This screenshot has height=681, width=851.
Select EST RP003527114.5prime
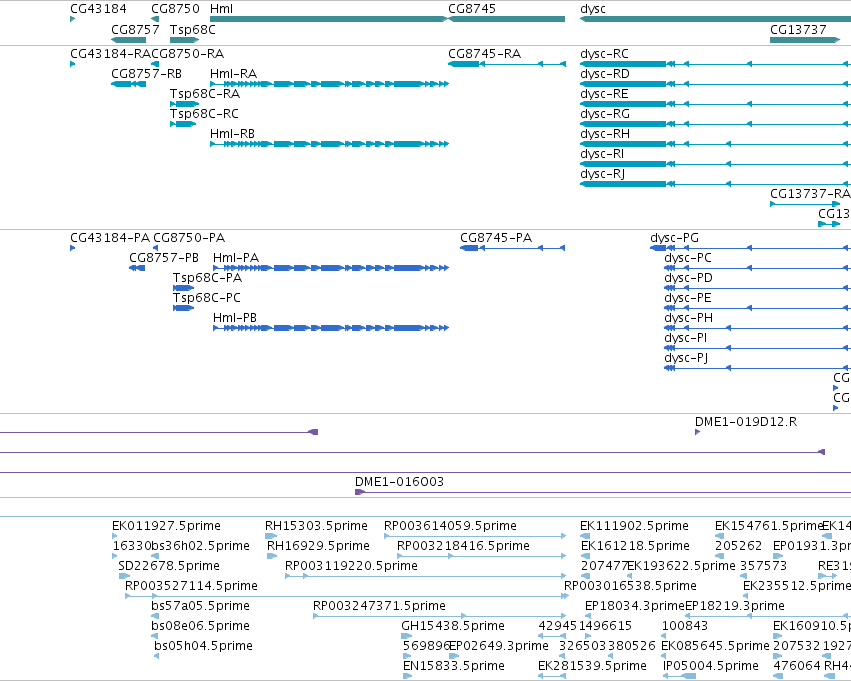[347, 596]
